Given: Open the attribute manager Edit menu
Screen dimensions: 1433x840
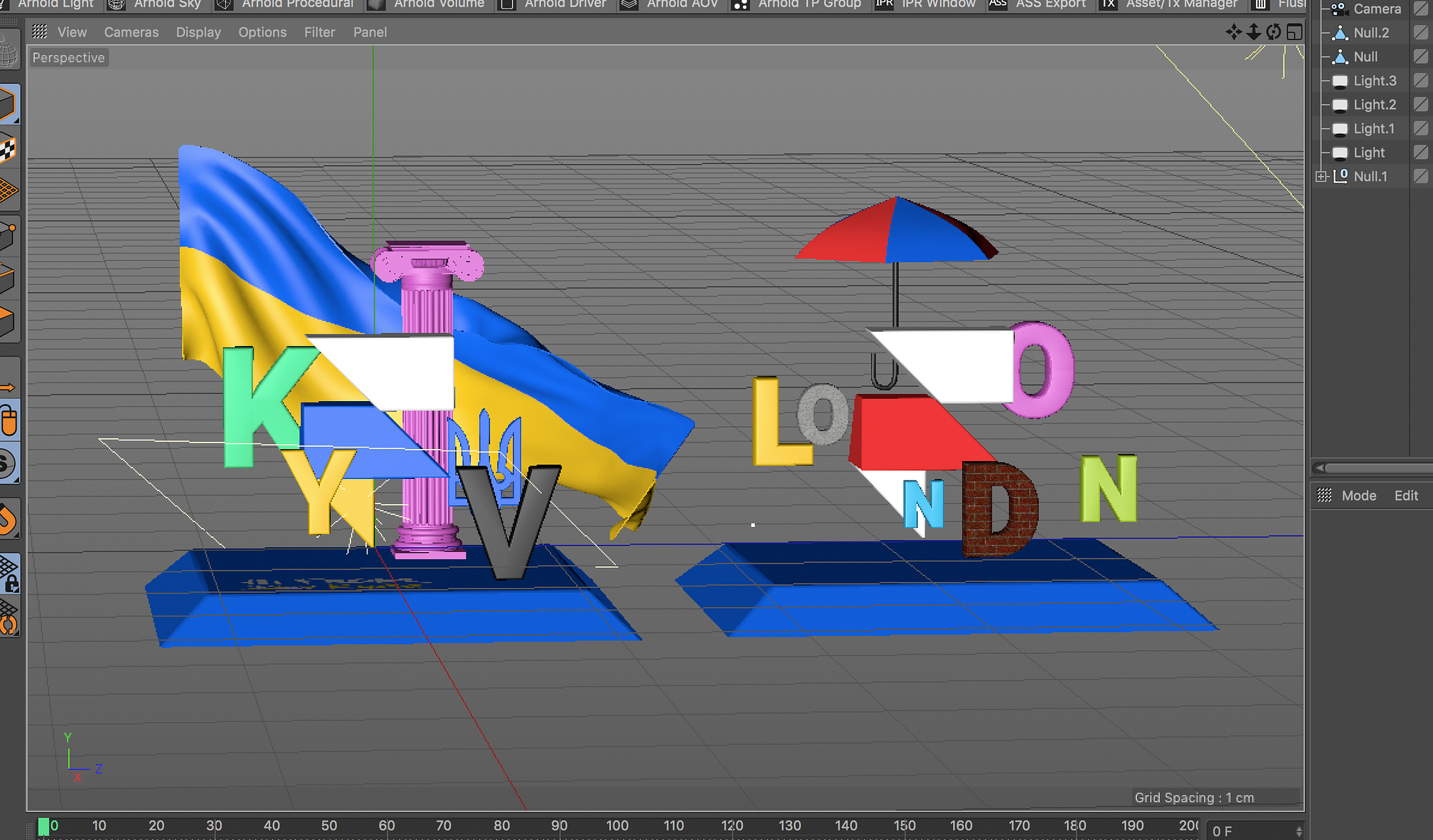Looking at the screenshot, I should point(1406,496).
